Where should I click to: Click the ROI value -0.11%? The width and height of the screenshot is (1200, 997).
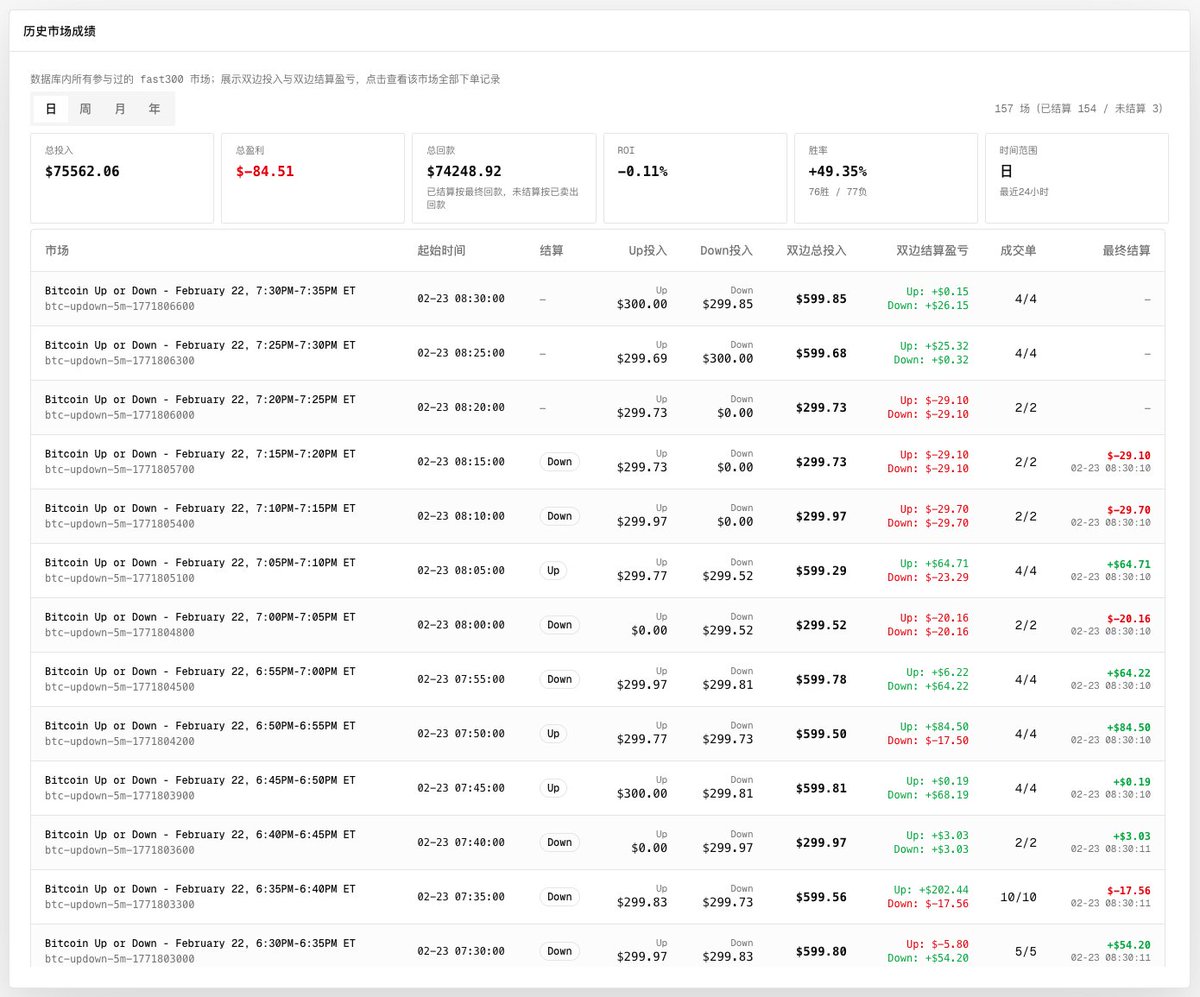(x=643, y=171)
